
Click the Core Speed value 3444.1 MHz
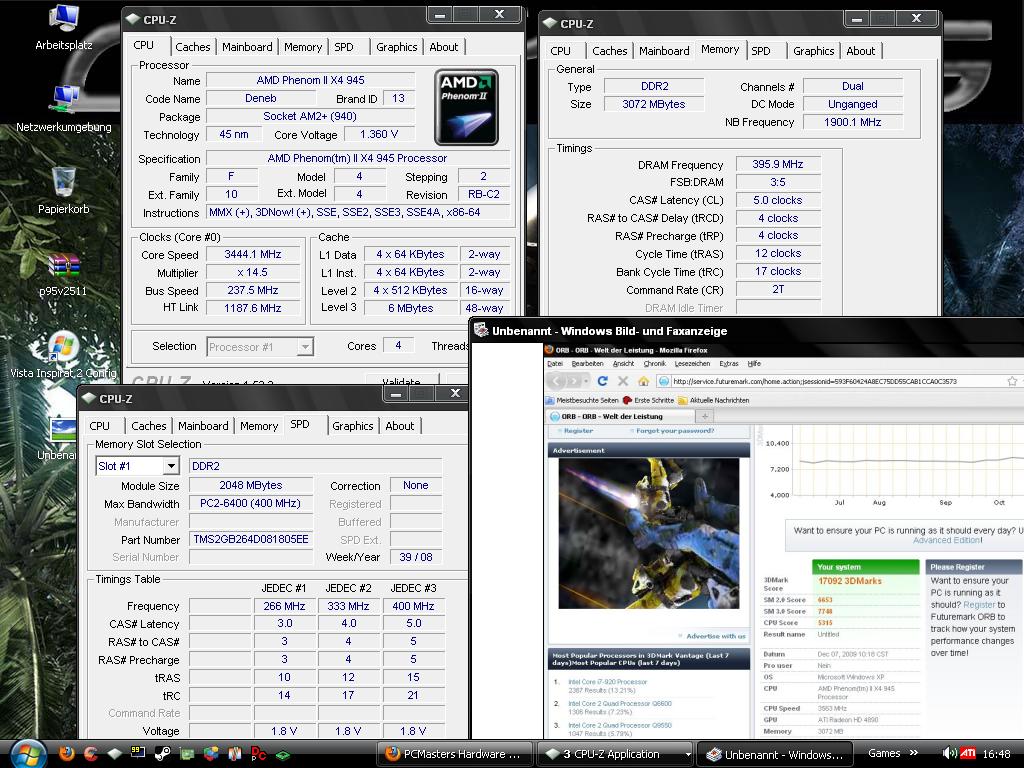pos(253,254)
